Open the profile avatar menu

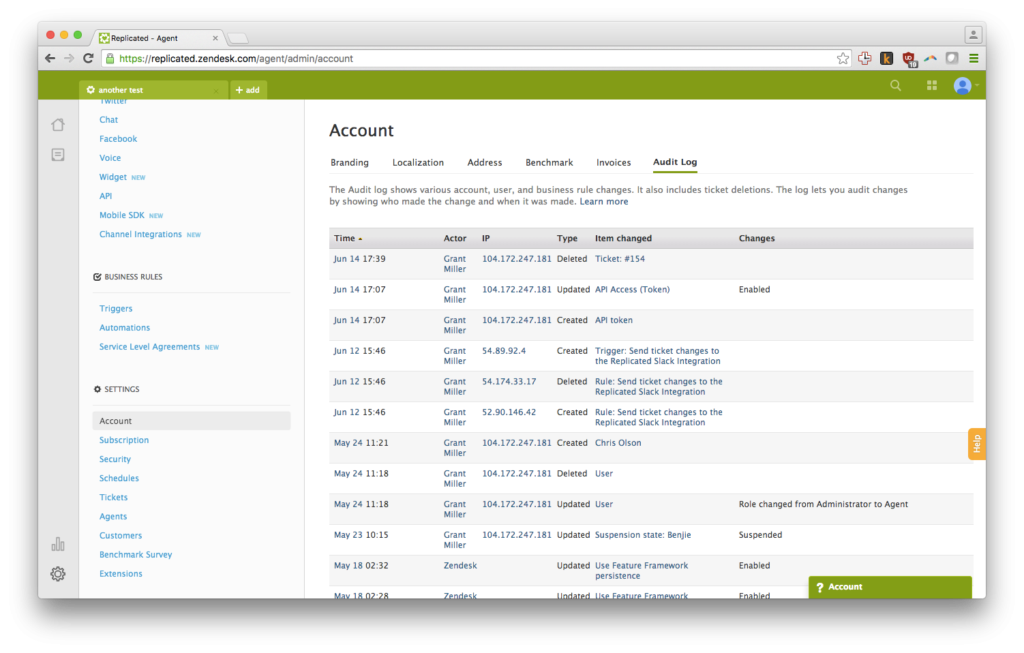[963, 85]
